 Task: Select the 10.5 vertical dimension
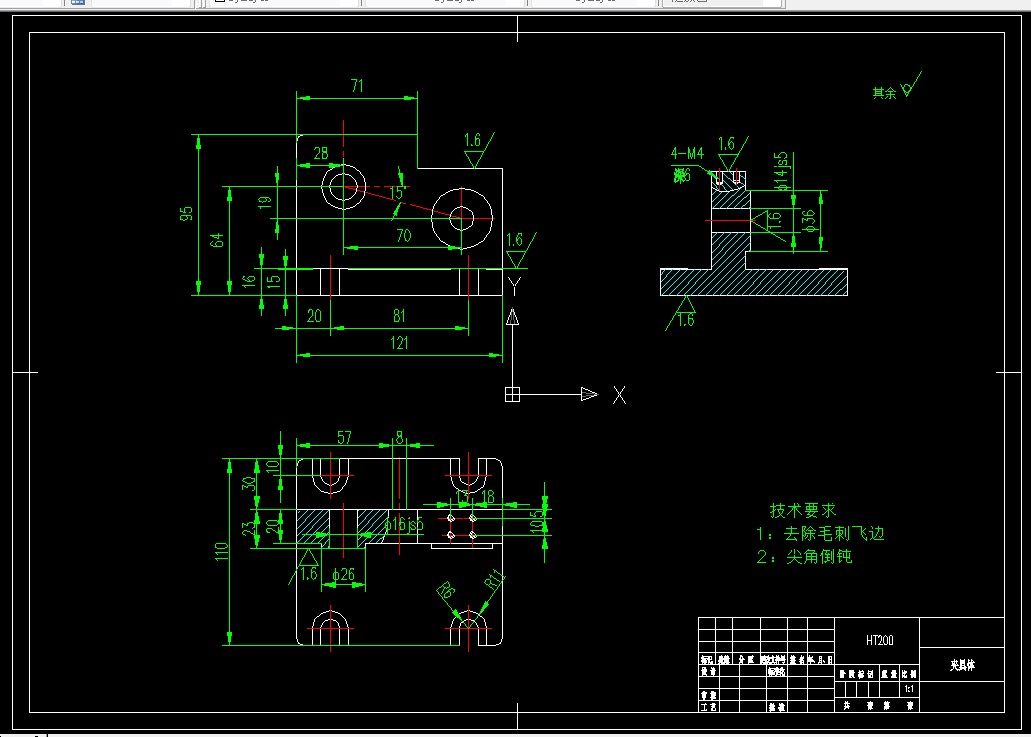(537, 521)
